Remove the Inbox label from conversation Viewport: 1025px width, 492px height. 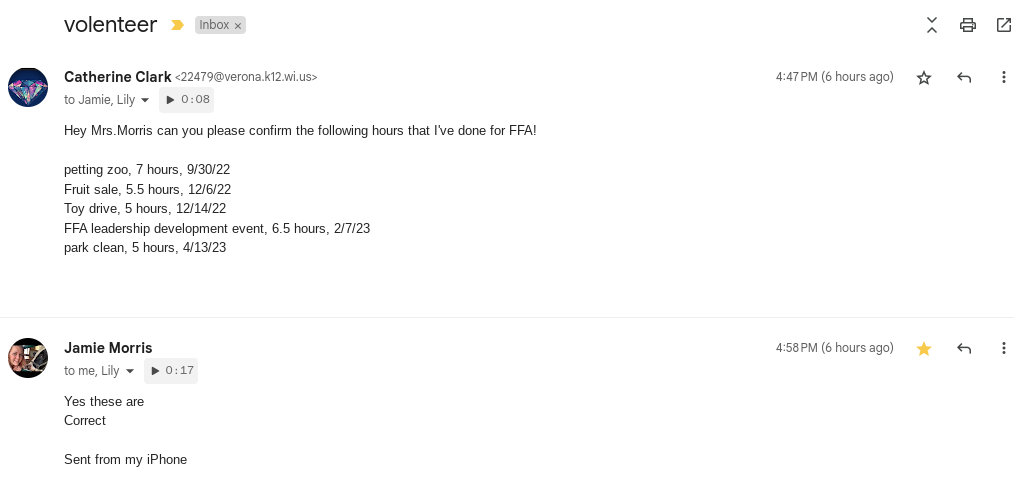238,26
